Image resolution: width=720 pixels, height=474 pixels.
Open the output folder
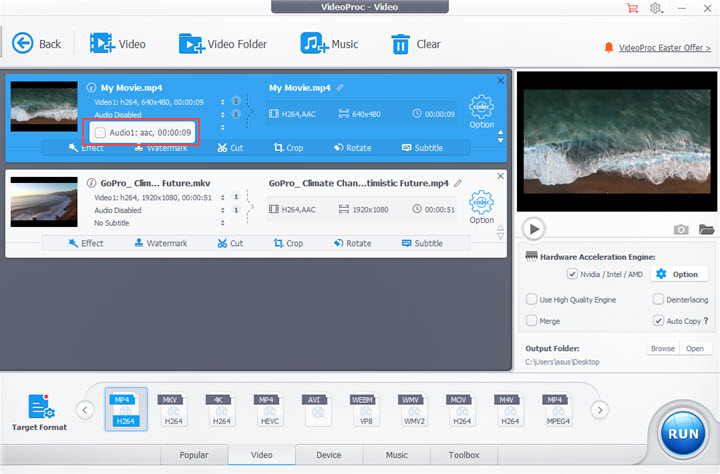(x=695, y=349)
